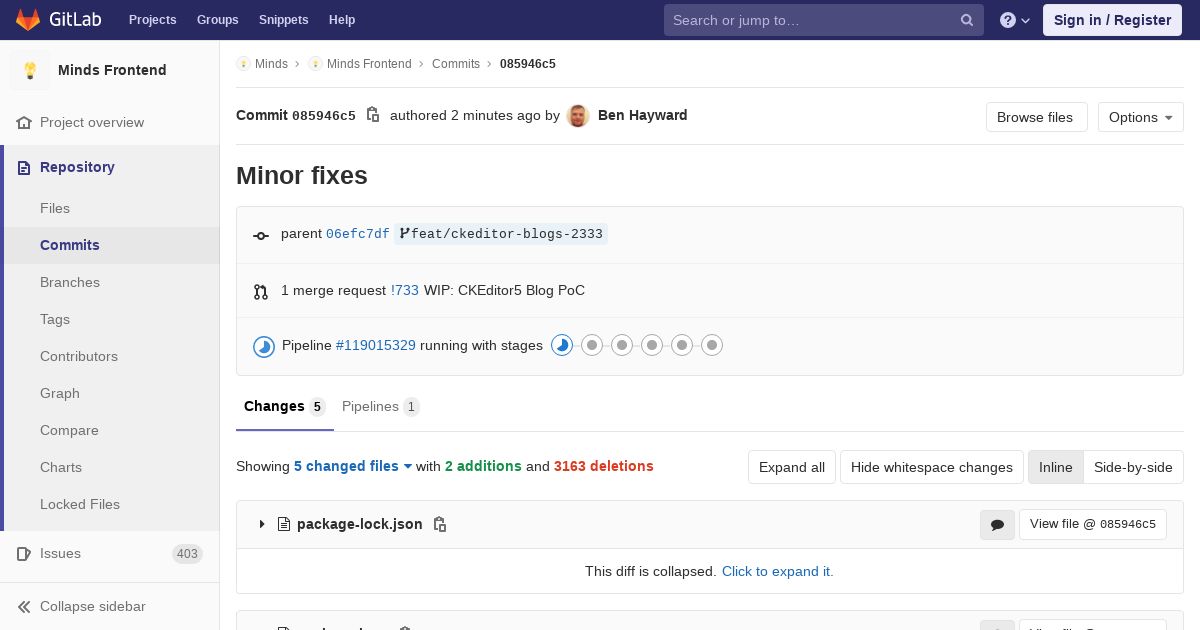The image size is (1200, 630).
Task: Click Commits breadcrumb link
Action: 456,64
